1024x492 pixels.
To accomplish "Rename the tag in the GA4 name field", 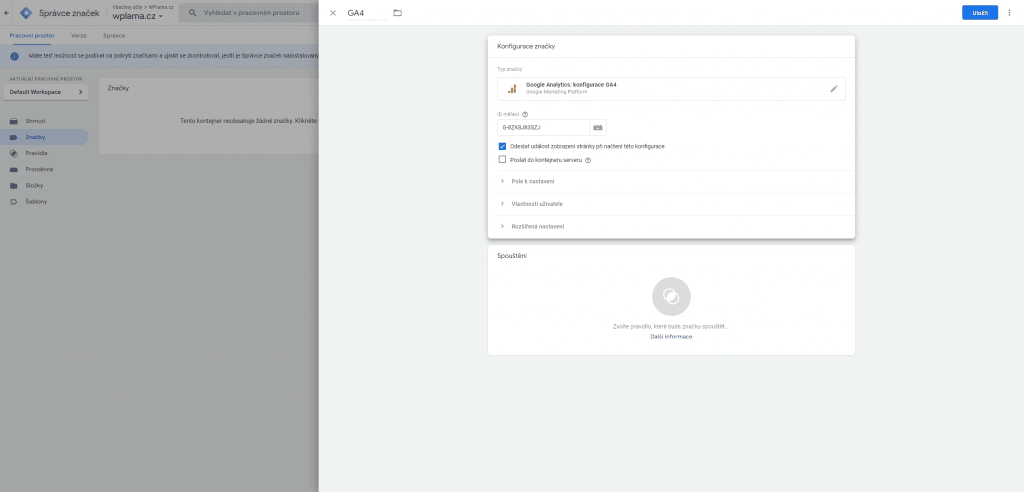I will pyautogui.click(x=367, y=13).
